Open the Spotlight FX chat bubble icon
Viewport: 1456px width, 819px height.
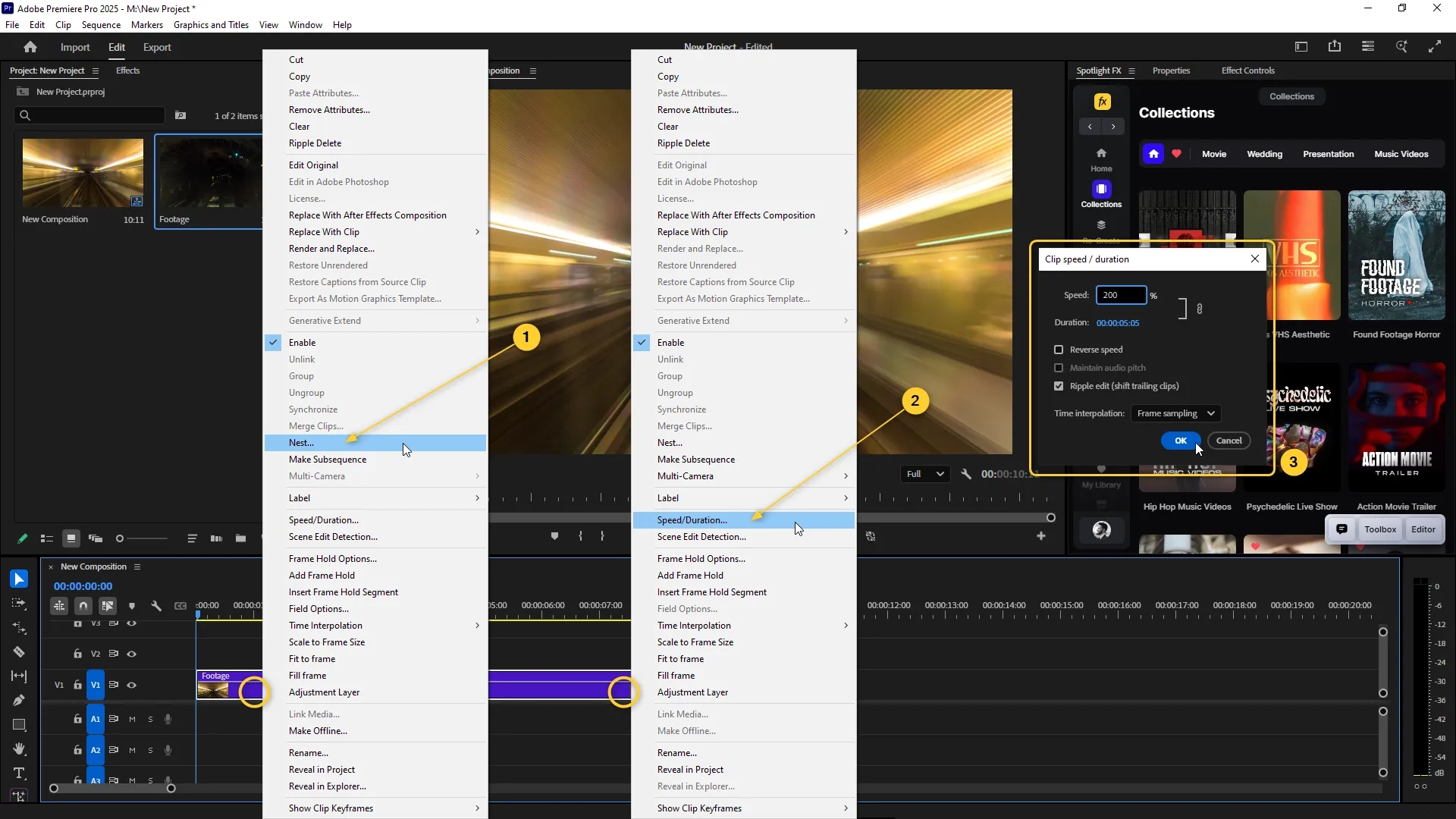[x=1341, y=529]
